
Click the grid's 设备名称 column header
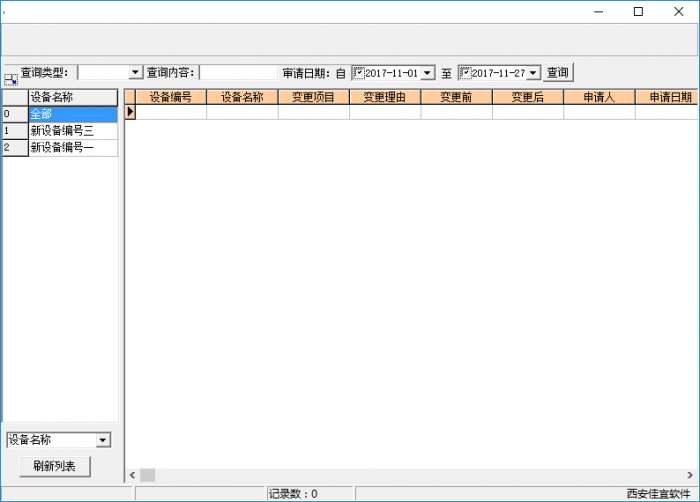pos(242,97)
